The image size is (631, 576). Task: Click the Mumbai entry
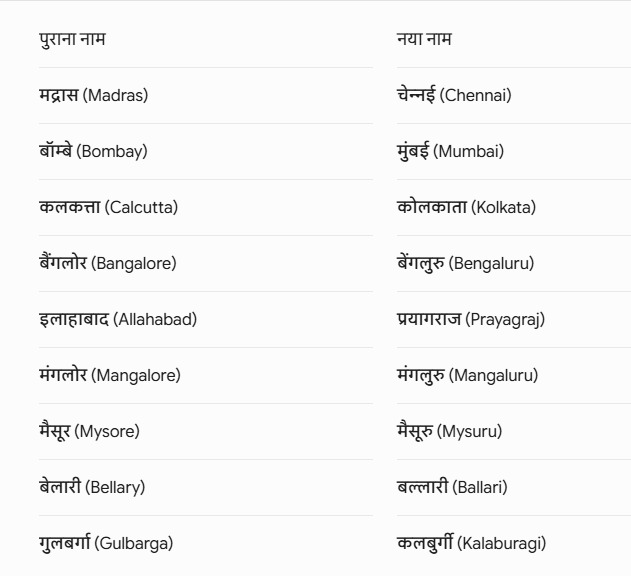450,151
